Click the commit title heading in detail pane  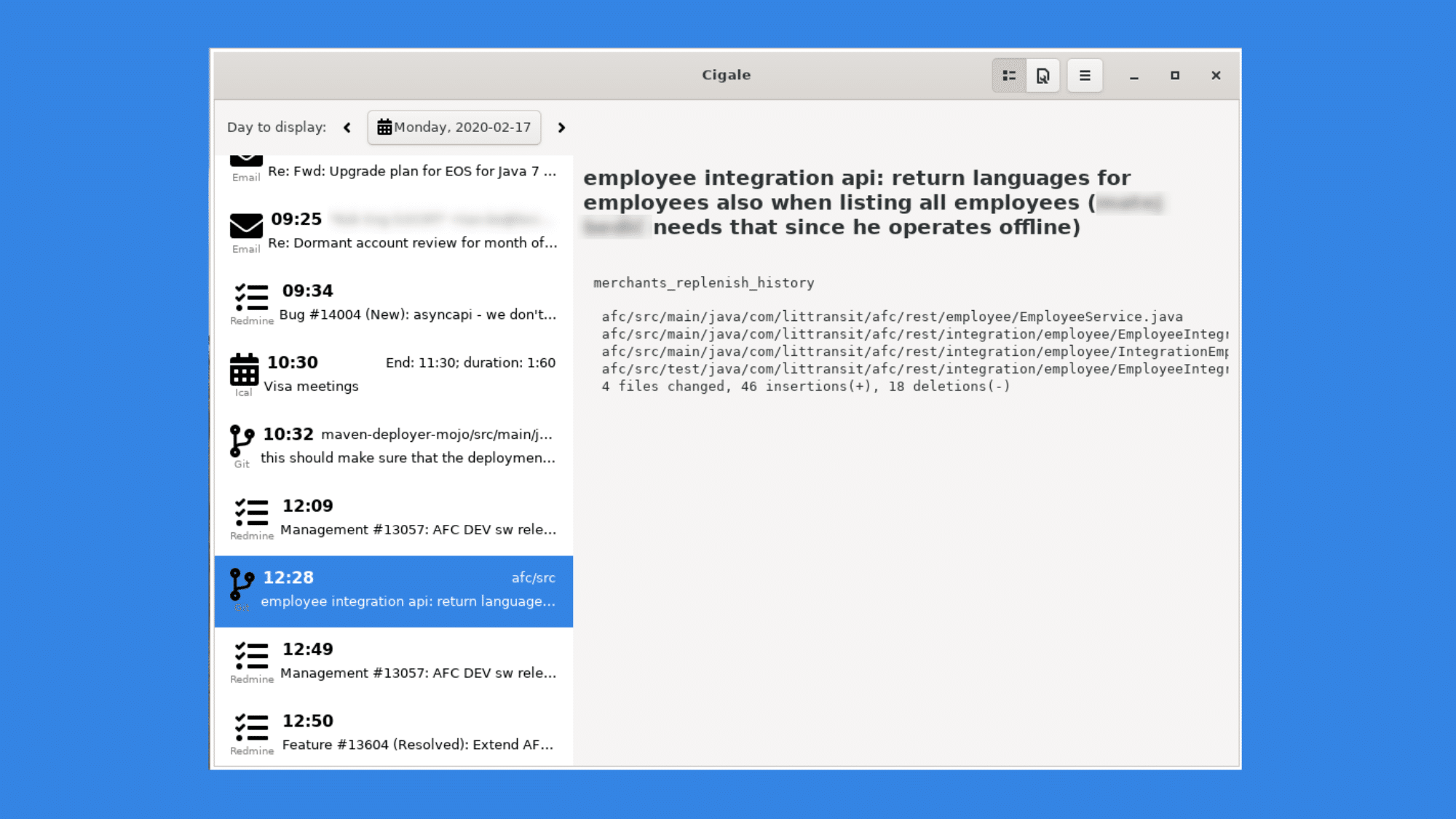(874, 202)
